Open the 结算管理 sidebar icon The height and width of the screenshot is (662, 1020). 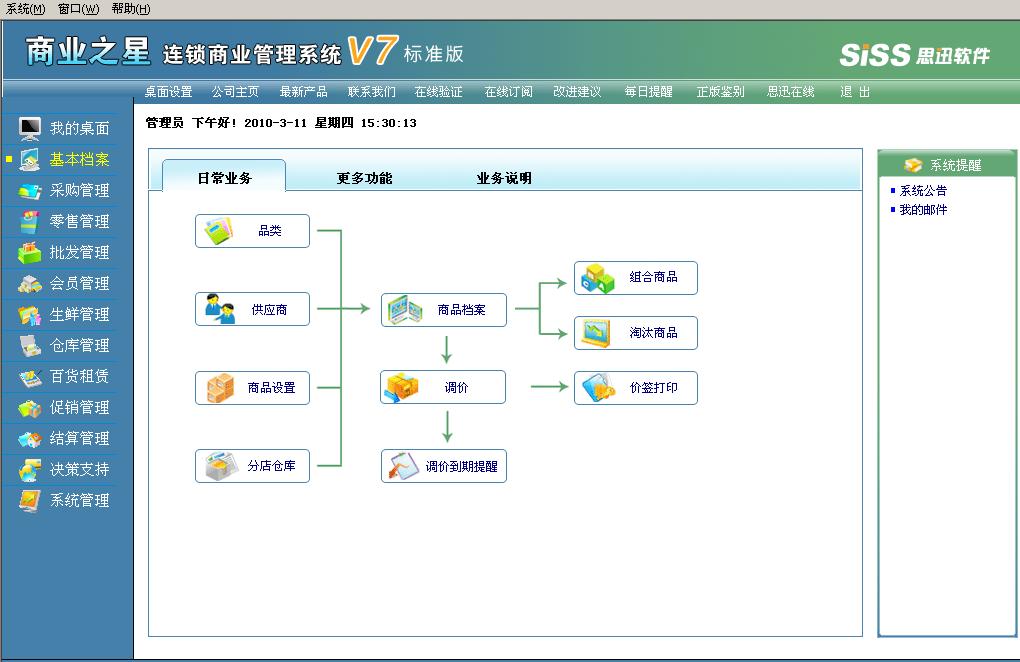click(30, 438)
